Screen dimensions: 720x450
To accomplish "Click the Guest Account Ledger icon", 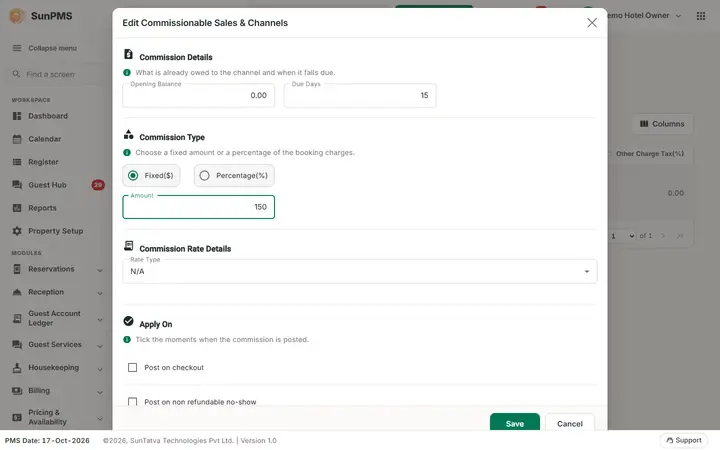I will [x=17, y=318].
